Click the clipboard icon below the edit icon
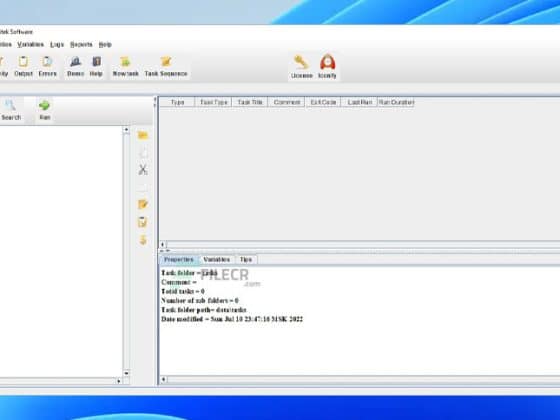The image size is (560, 420). coord(142,222)
